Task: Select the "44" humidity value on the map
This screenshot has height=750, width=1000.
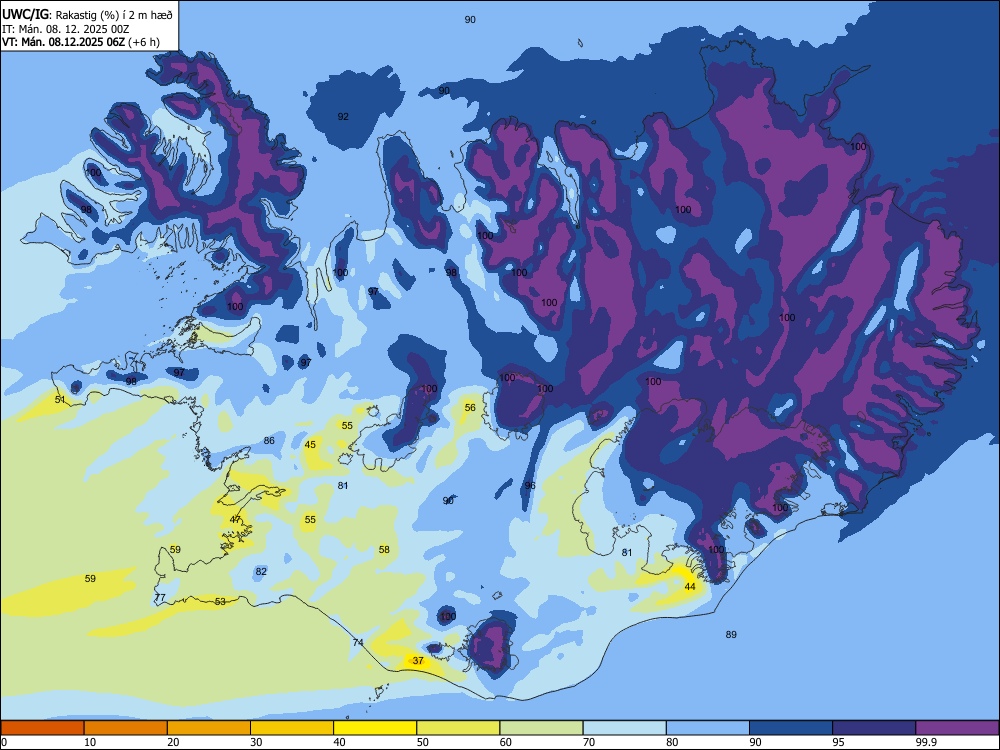Action: 689,586
